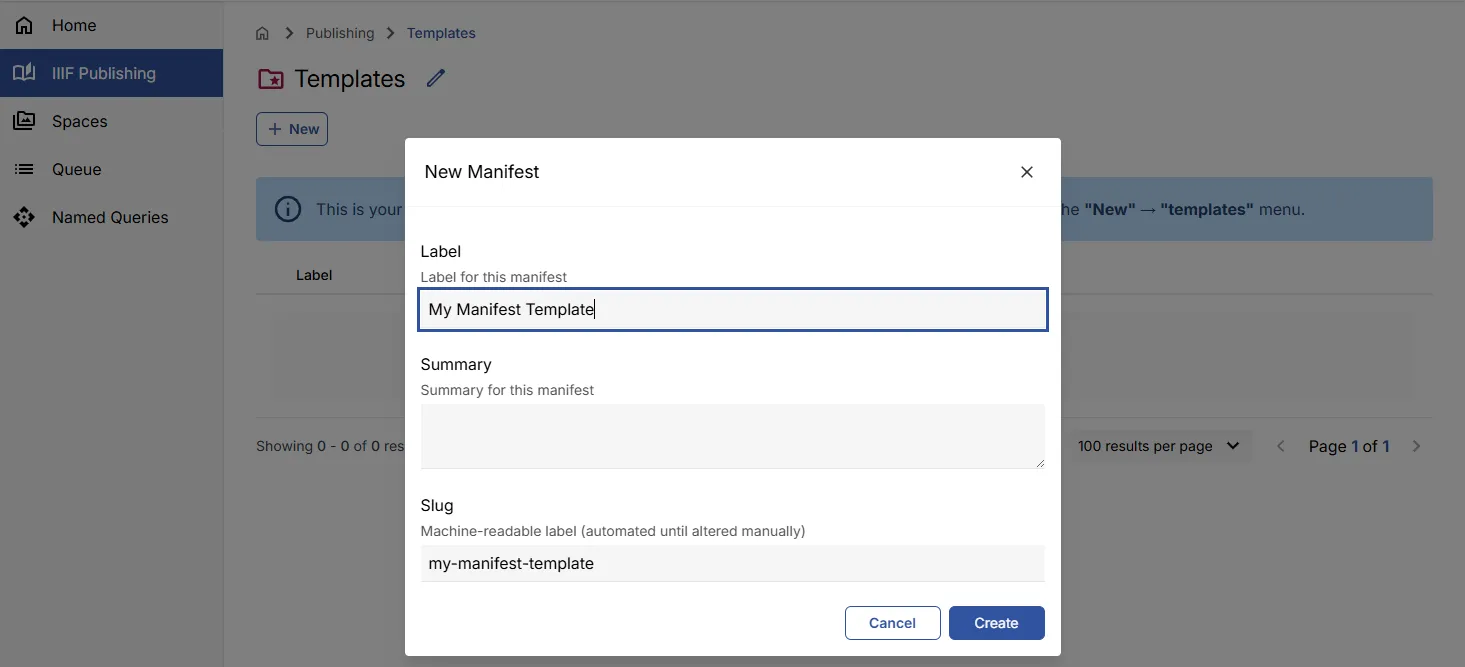This screenshot has width=1465, height=667.
Task: Open the Home section via sidebar icon
Action: pos(24,25)
